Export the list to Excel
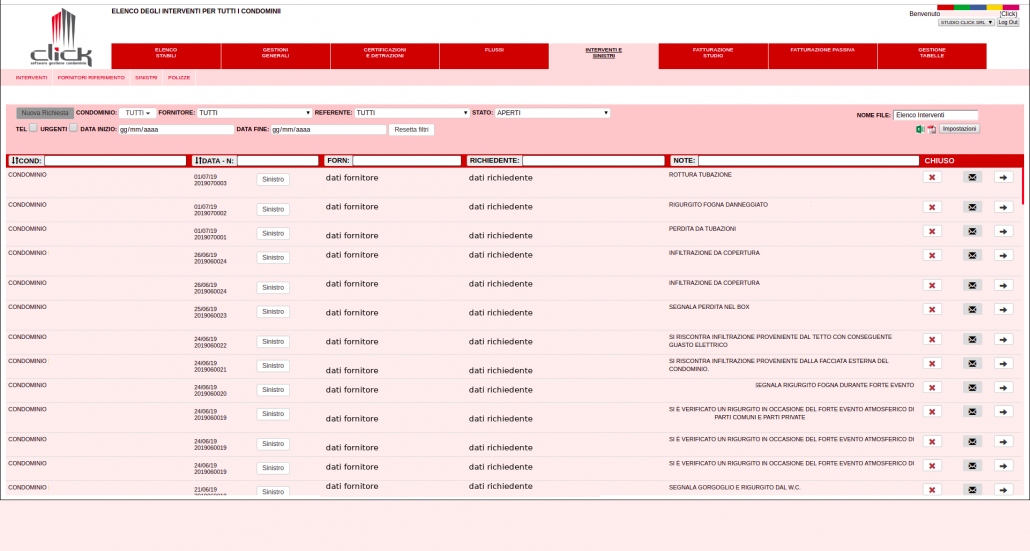 coord(920,129)
